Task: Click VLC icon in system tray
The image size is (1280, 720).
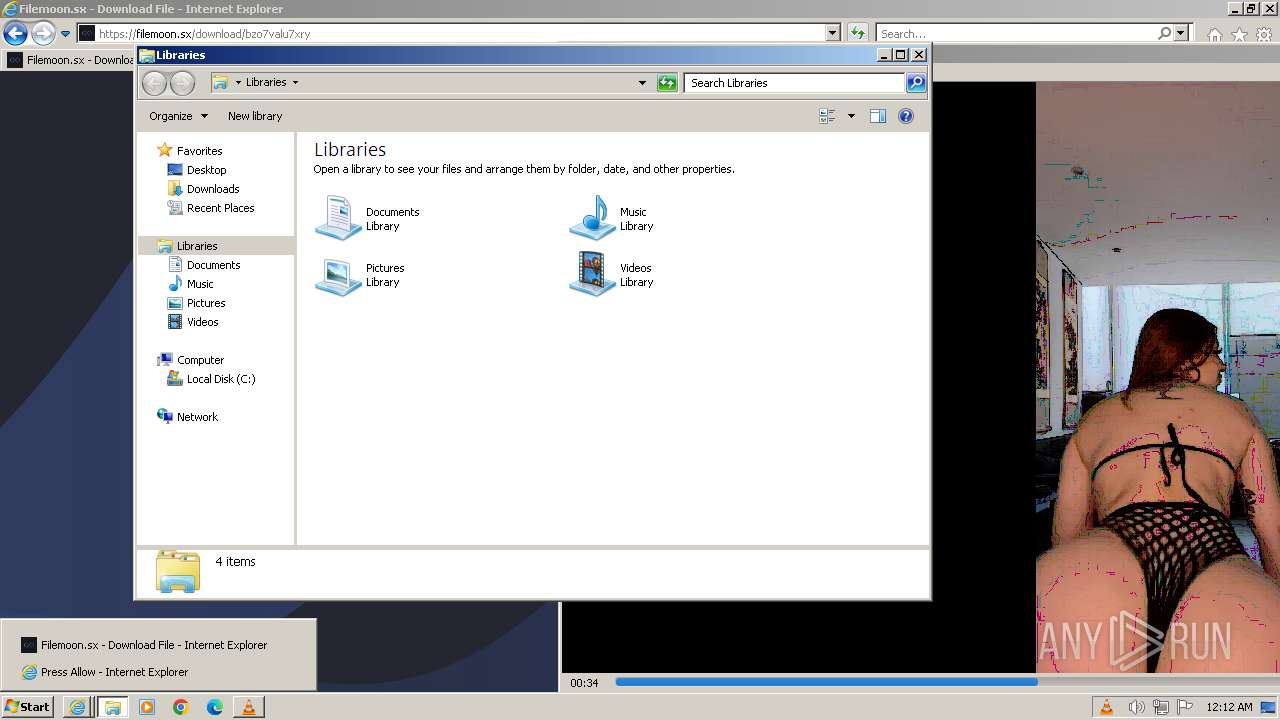Action: point(1107,707)
